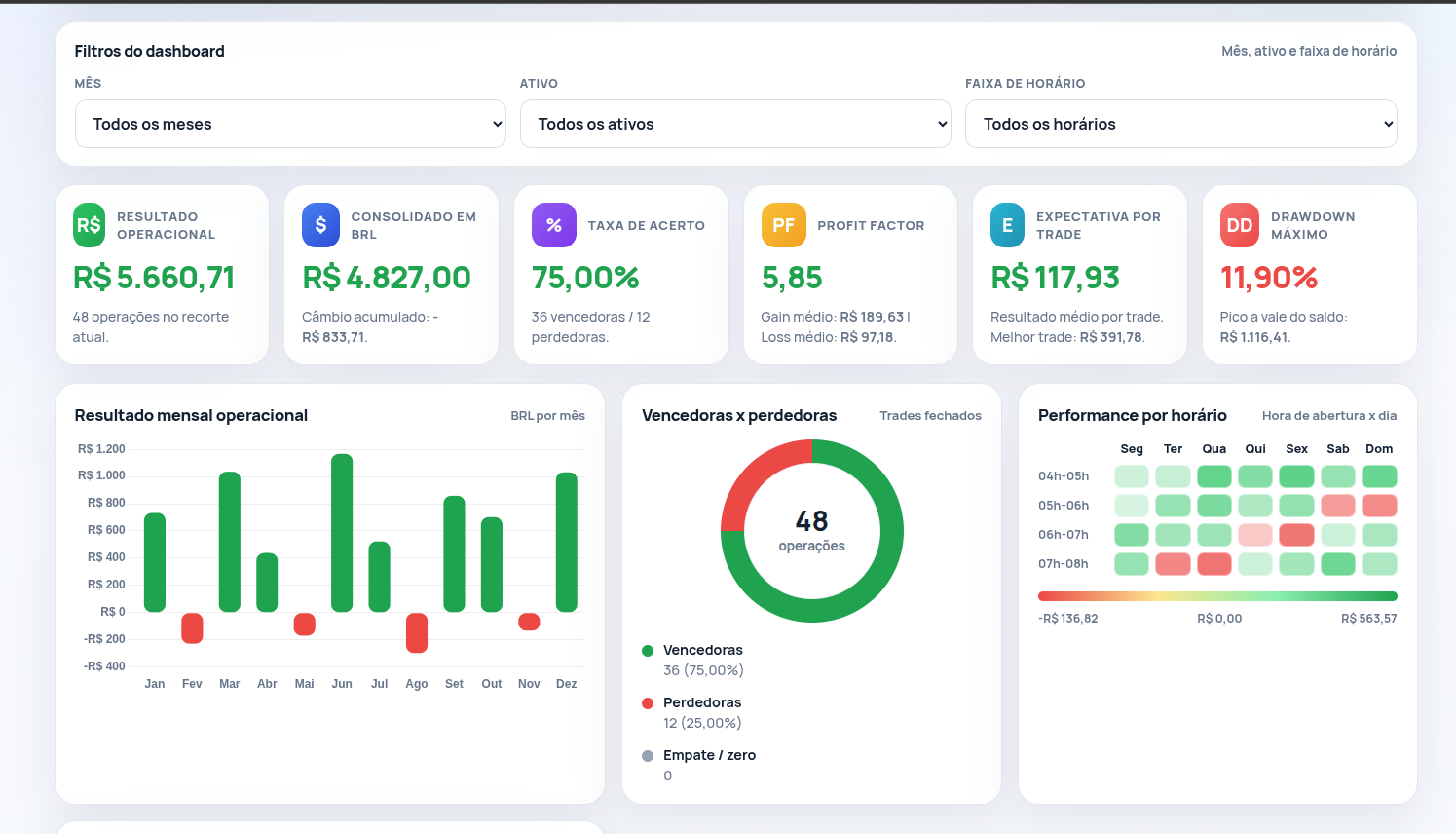Click the heatmap gradient legend bar
This screenshot has height=834, width=1456.
click(1217, 596)
